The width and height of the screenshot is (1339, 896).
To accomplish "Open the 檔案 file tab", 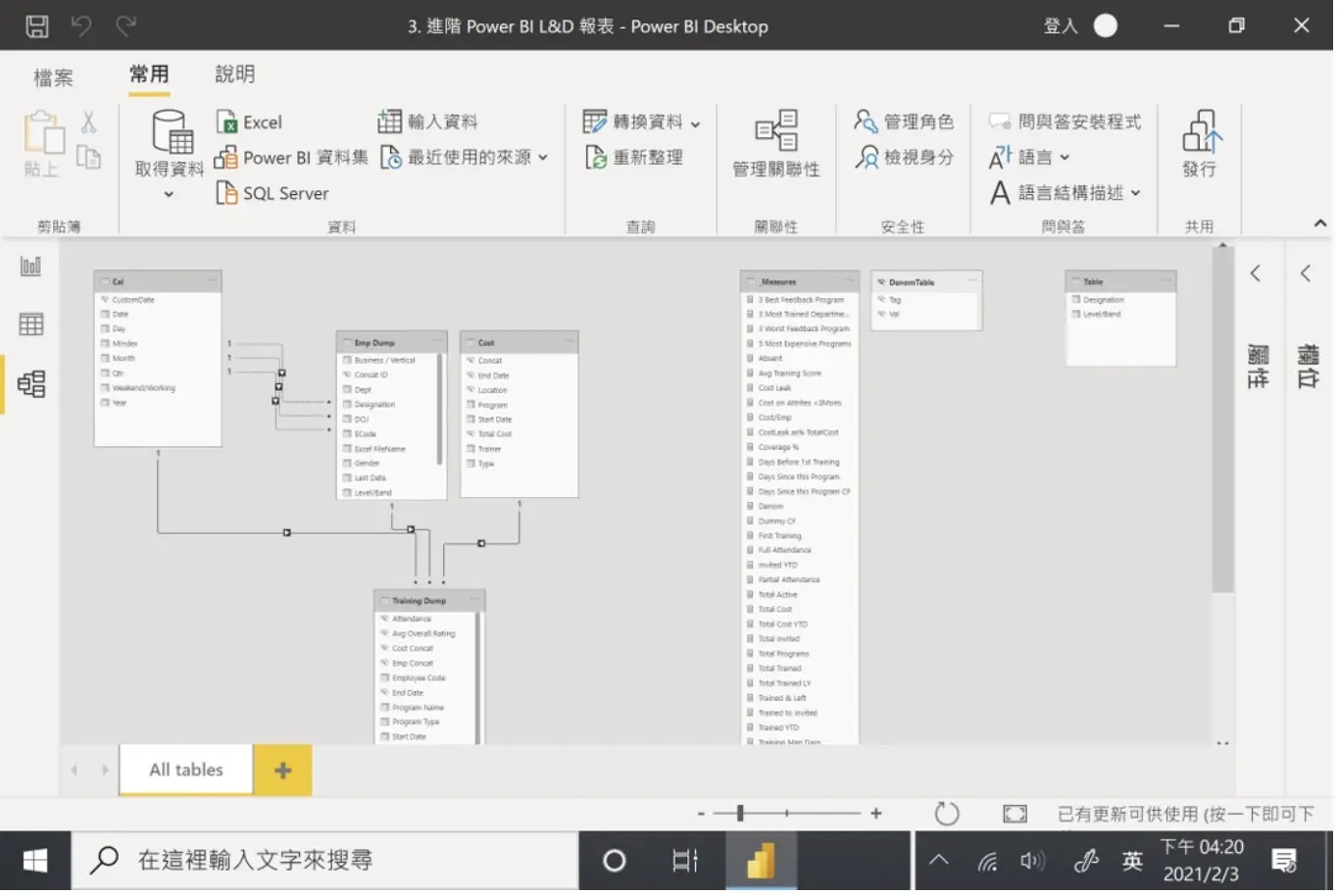I will tap(53, 76).
